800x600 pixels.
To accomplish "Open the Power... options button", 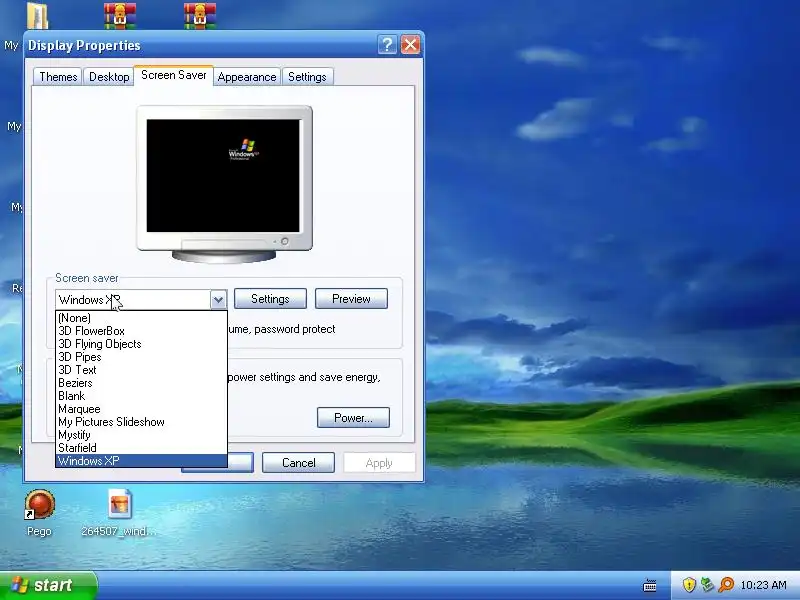I will click(353, 417).
